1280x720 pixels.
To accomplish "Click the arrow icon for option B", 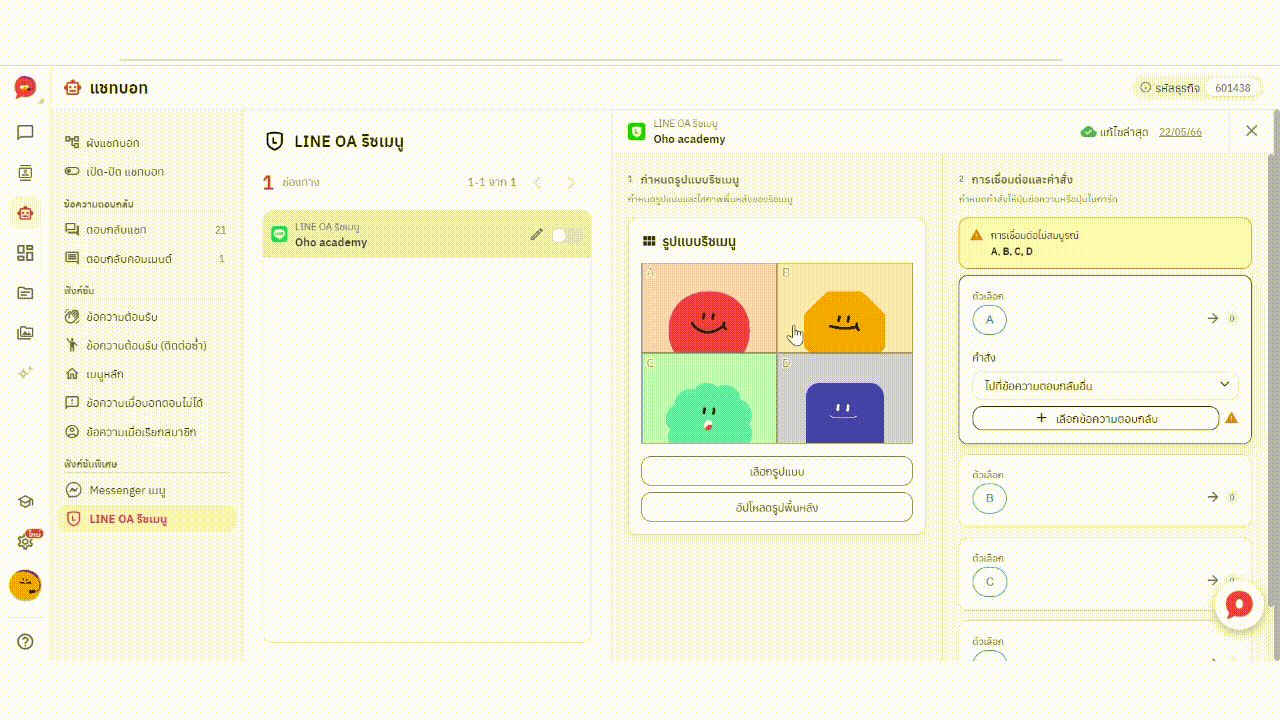I will [x=1213, y=497].
